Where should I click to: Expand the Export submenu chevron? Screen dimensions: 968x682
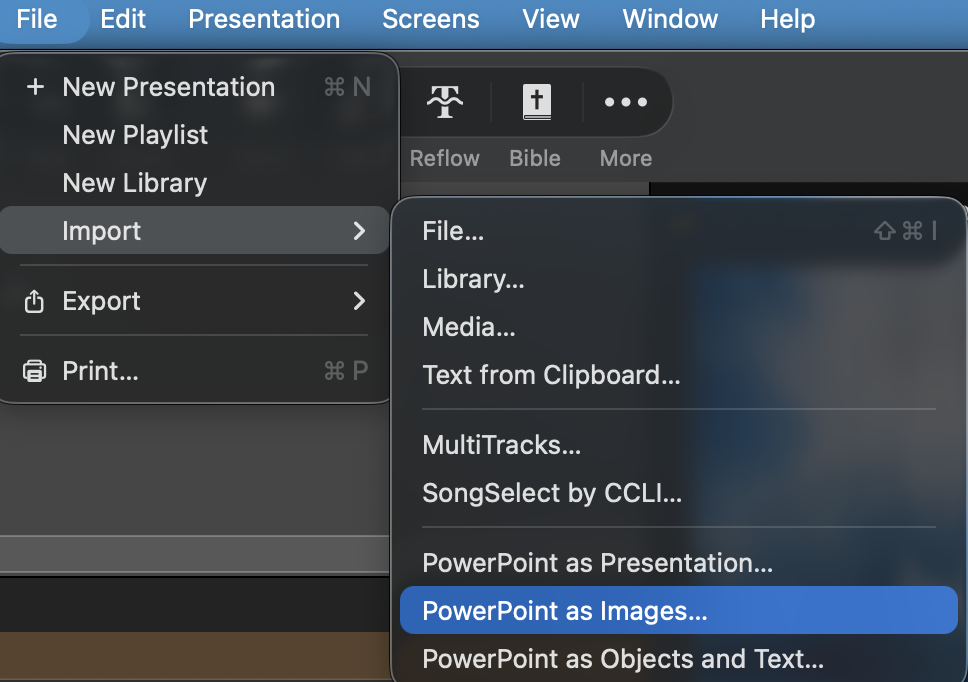point(359,301)
